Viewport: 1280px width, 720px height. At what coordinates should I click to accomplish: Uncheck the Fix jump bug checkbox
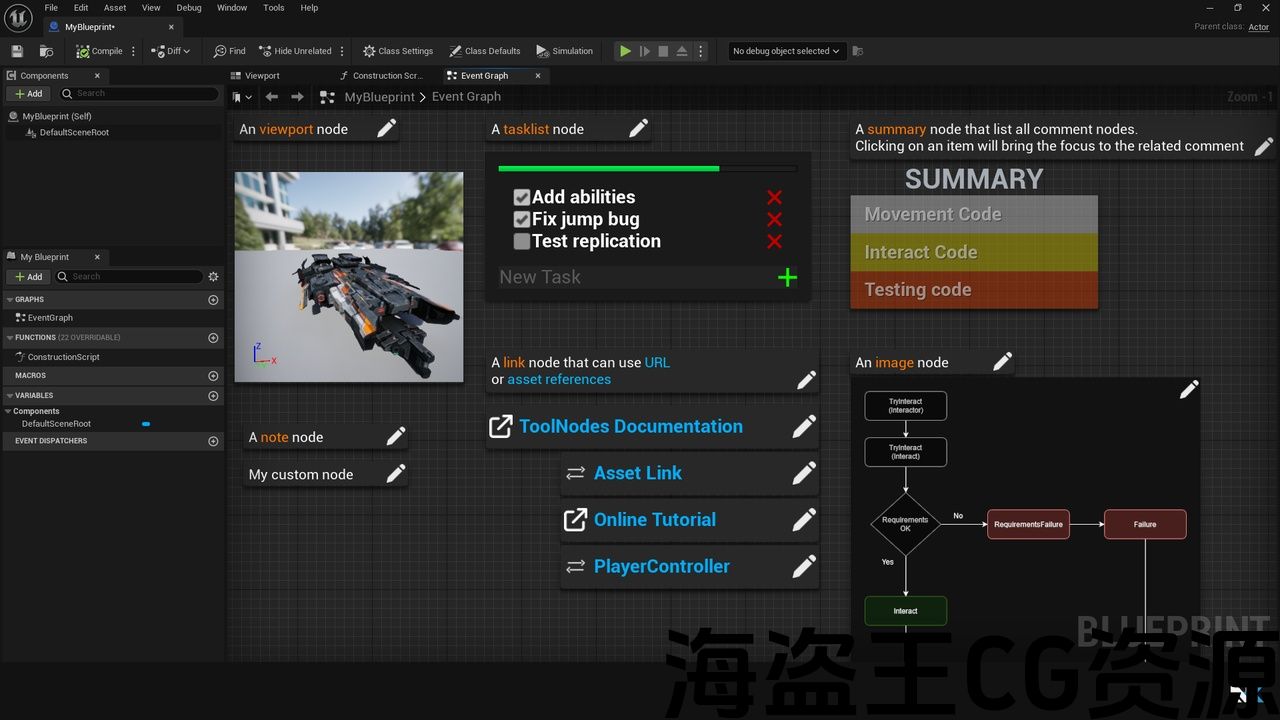pyautogui.click(x=521, y=220)
